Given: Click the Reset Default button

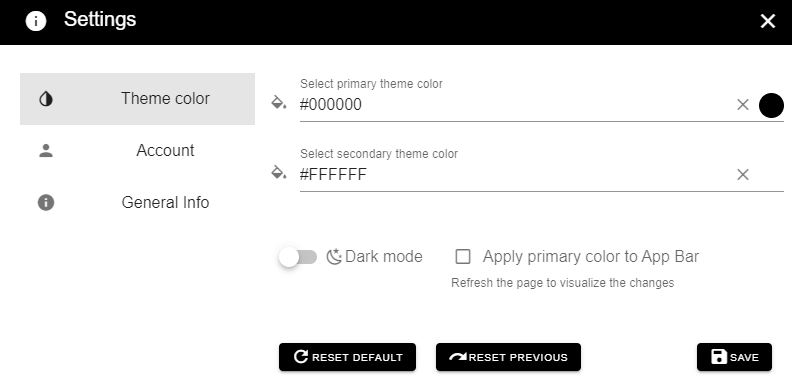Looking at the screenshot, I should click(x=348, y=357).
